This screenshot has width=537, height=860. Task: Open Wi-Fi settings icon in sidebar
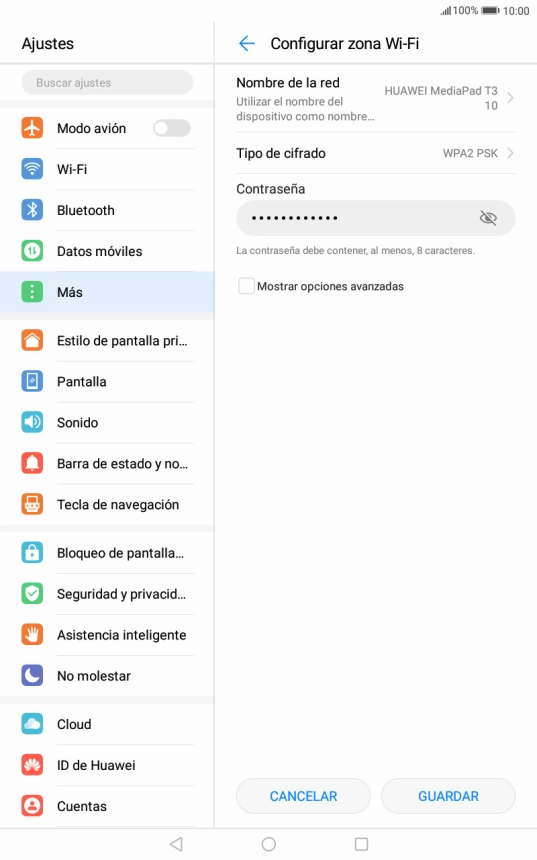click(32, 169)
